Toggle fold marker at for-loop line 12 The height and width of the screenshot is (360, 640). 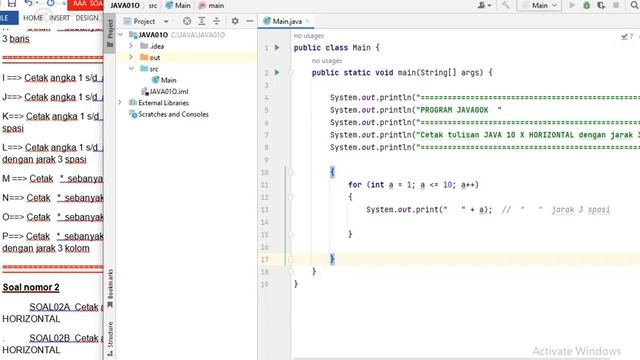coord(291,197)
